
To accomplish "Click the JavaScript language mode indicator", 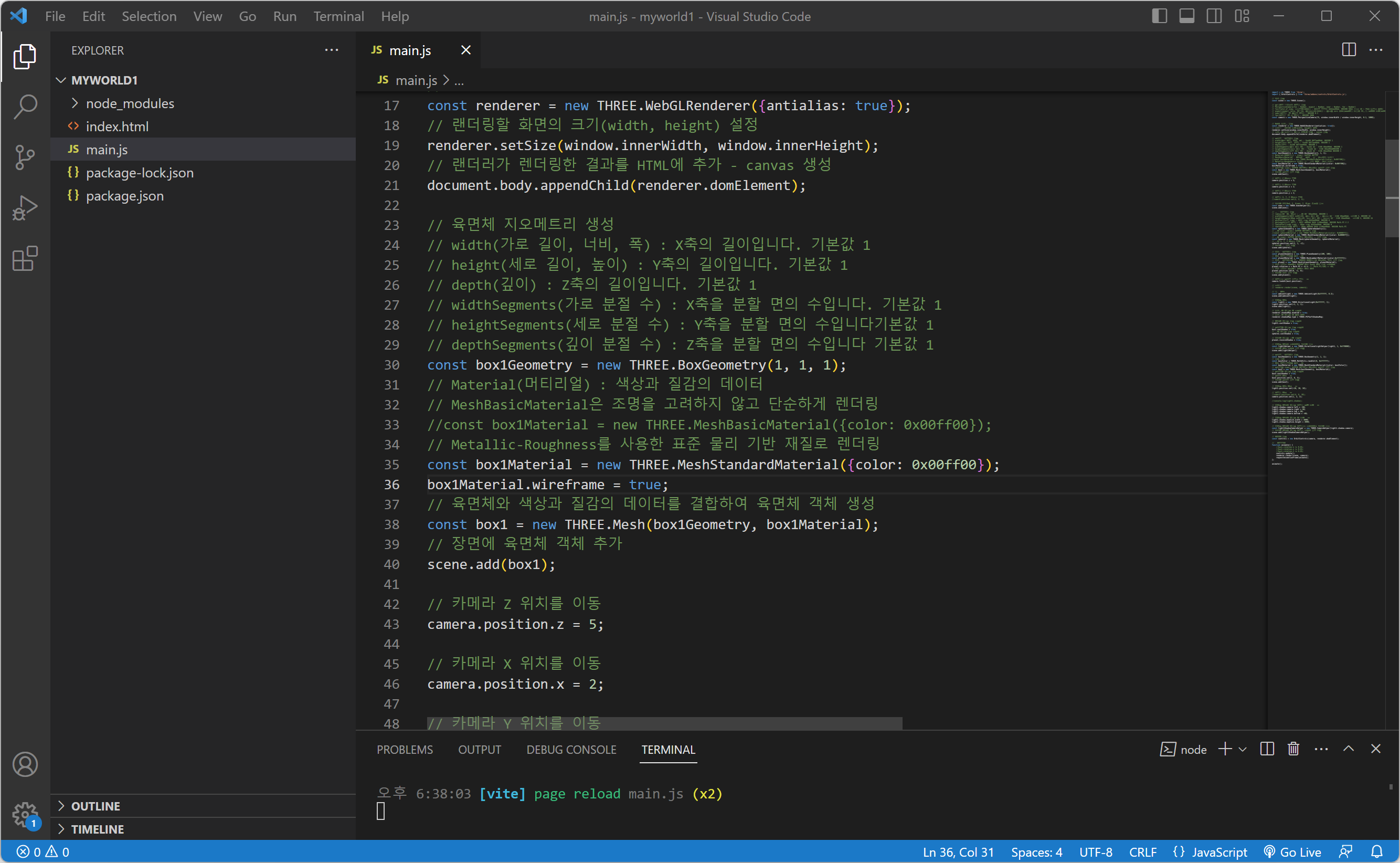I will [1218, 851].
